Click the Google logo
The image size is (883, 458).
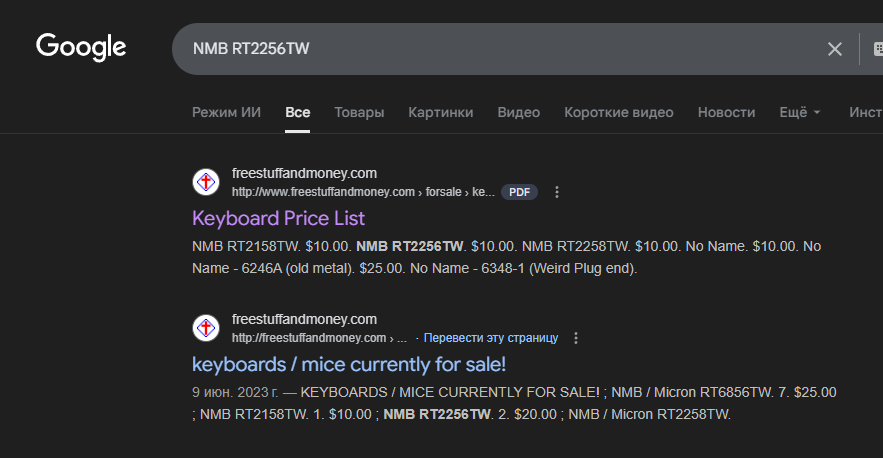(x=81, y=47)
